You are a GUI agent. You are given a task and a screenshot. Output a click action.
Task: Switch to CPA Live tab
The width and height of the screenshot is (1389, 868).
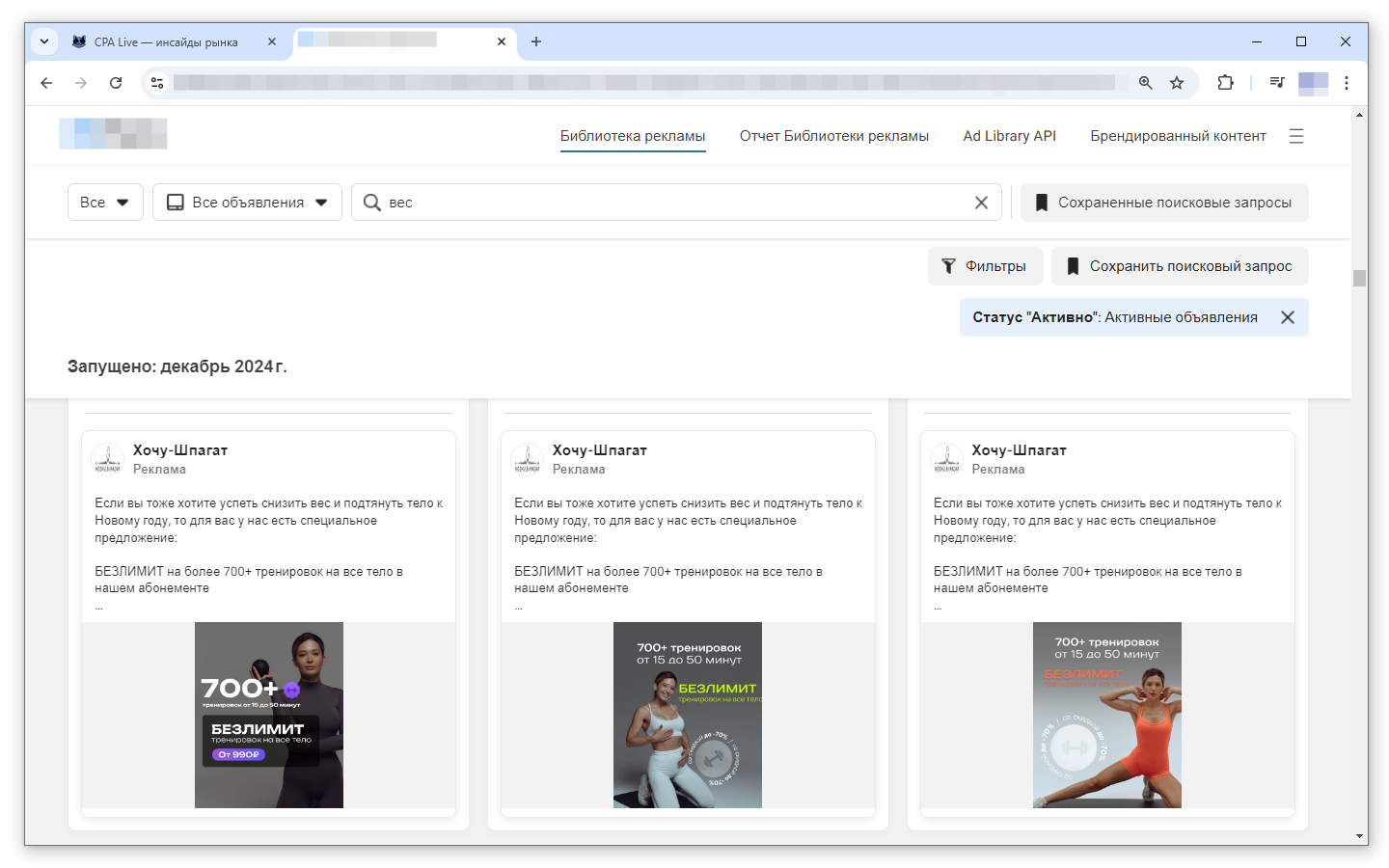166,42
